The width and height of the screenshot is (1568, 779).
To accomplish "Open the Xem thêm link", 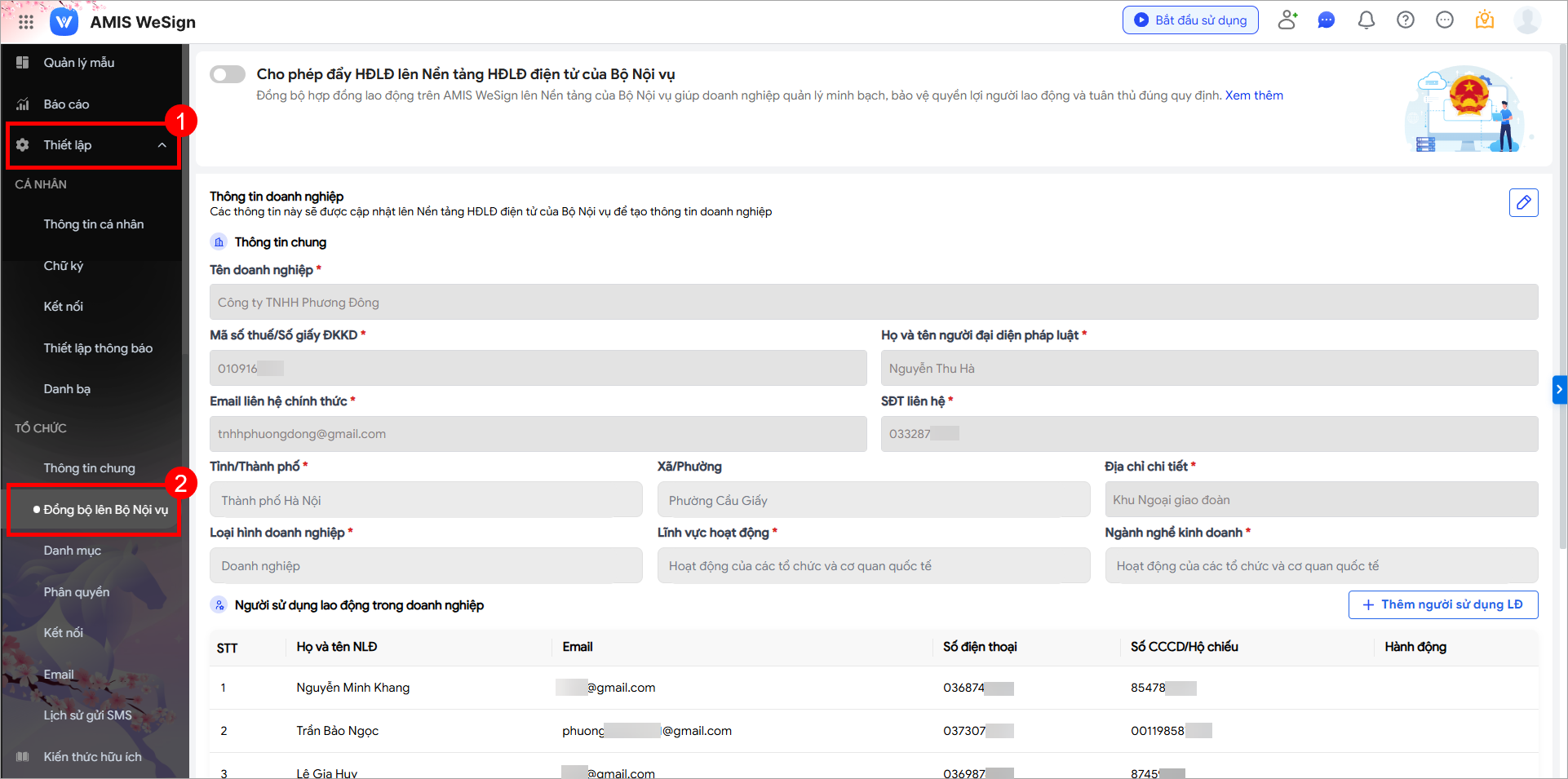I will tap(1254, 95).
